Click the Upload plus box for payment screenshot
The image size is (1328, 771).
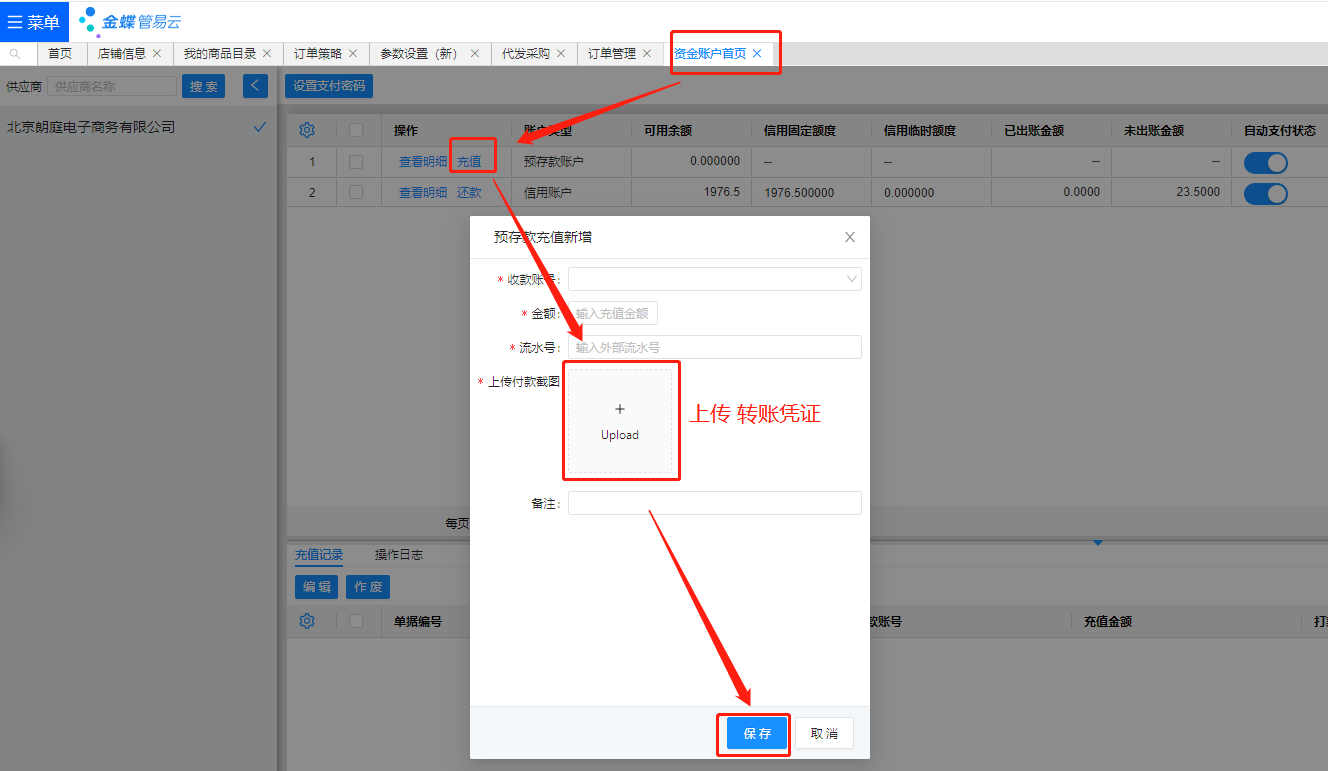coord(620,421)
